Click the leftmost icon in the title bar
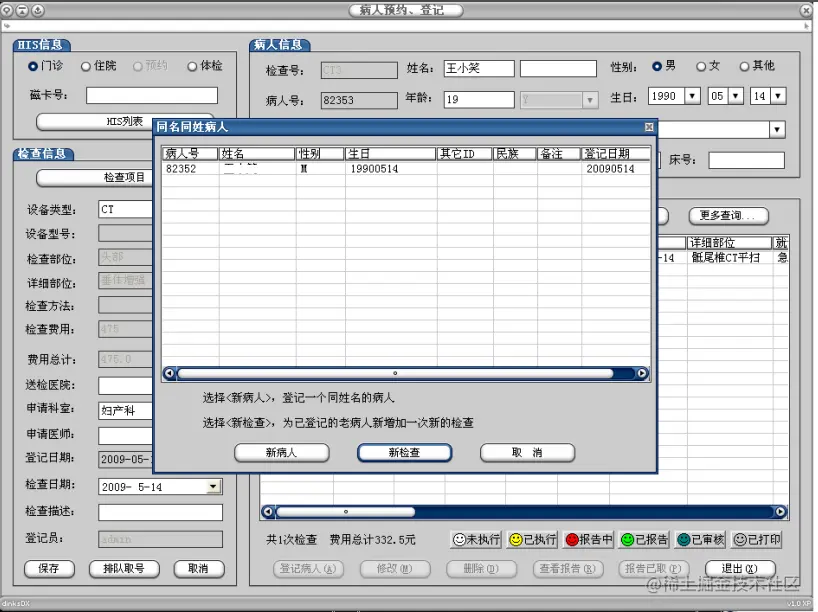Screen dimensions: 818x612 pyautogui.click(x=8, y=10)
